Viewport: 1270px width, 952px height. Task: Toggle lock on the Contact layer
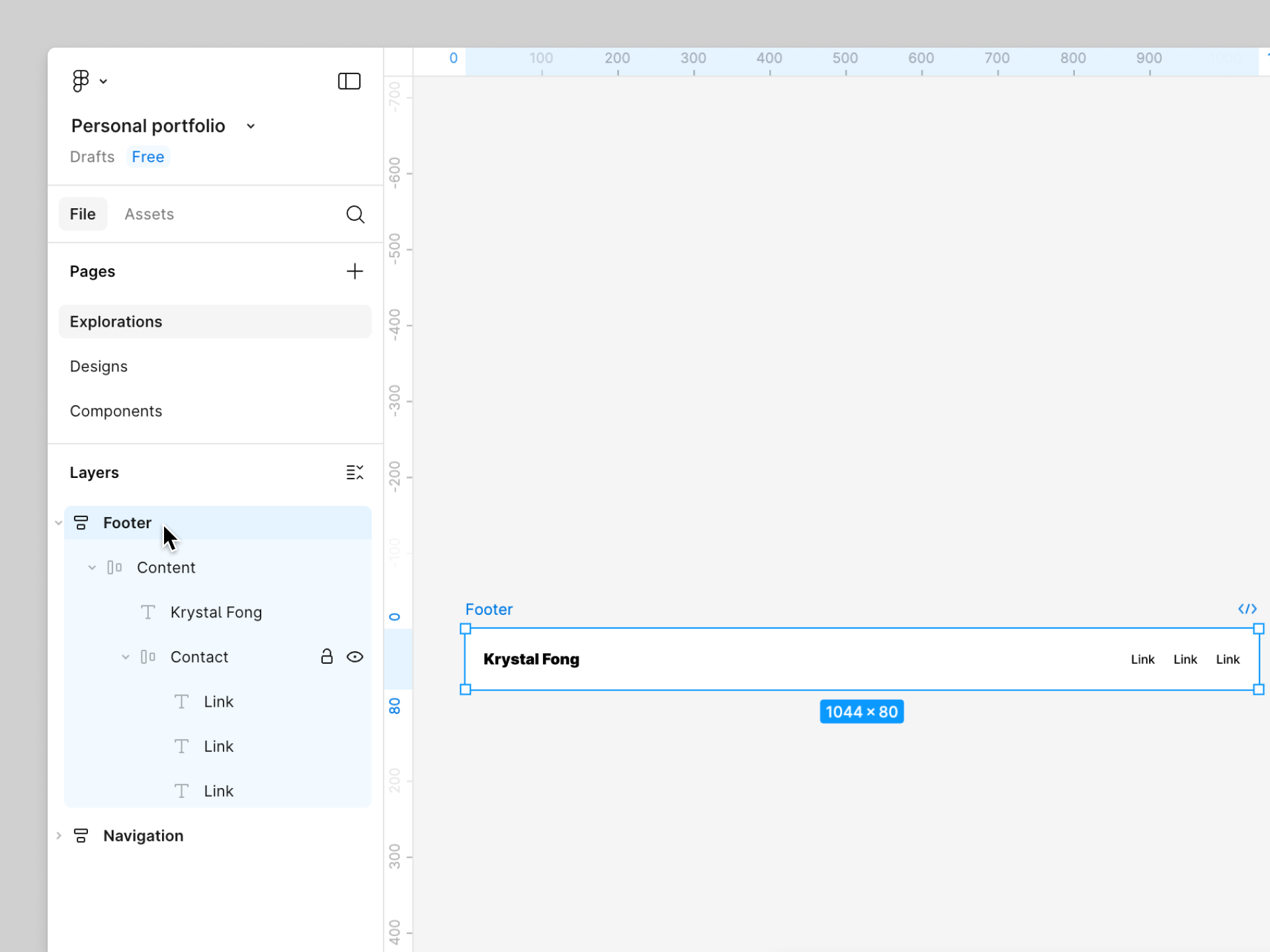pos(327,656)
